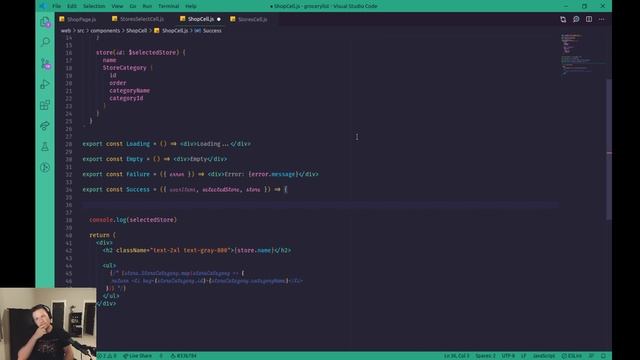Click the 'order' field on line 20
Viewport: 640px width, 360px height.
(118, 83)
